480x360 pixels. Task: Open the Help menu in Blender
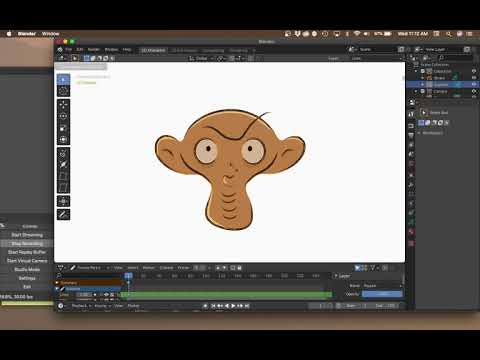pyautogui.click(x=127, y=50)
